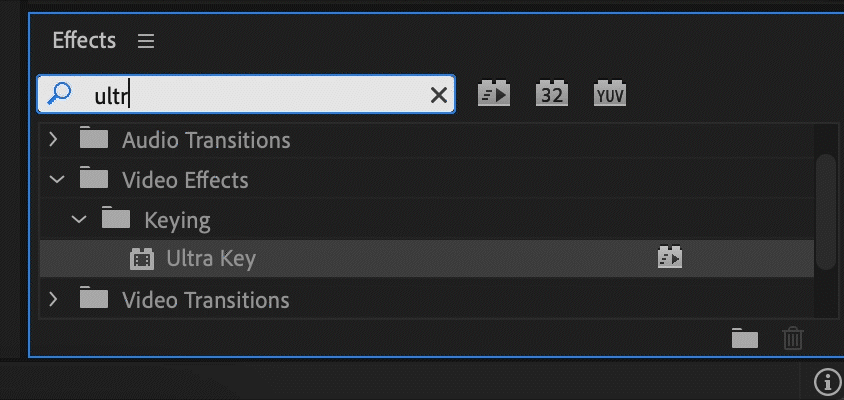The width and height of the screenshot is (844, 400).
Task: Expand the Video Transitions folder
Action: click(x=55, y=298)
